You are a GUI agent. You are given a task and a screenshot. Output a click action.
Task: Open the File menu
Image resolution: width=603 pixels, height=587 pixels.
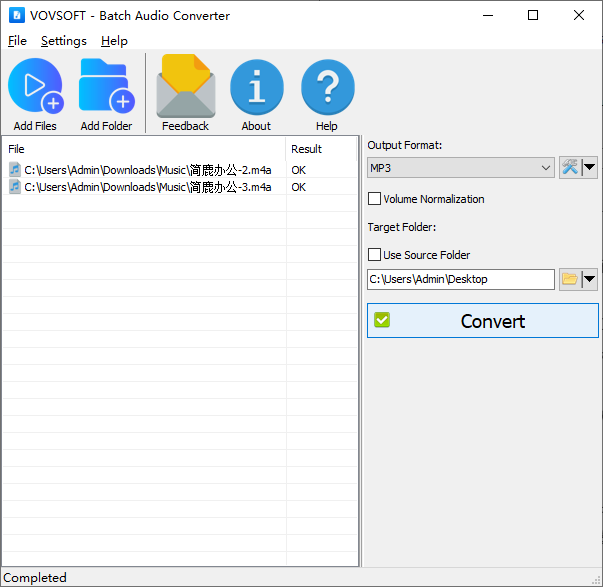[17, 41]
